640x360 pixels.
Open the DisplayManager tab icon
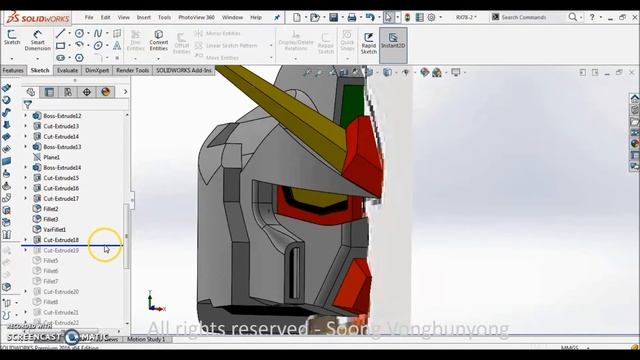pos(105,92)
